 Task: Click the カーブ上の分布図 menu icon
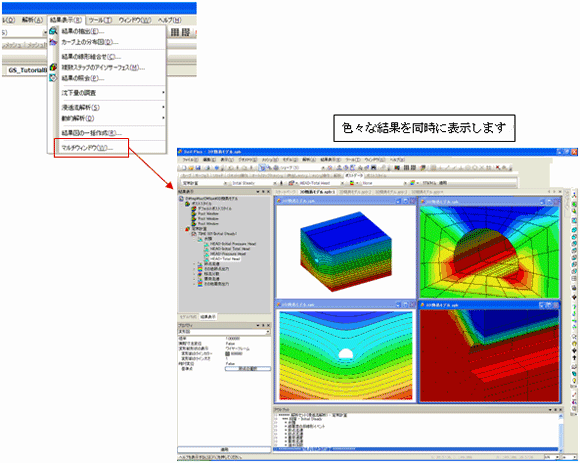[x=54, y=42]
